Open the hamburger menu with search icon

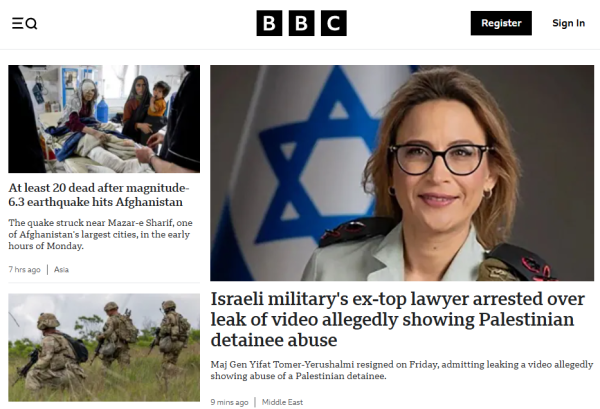(24, 23)
